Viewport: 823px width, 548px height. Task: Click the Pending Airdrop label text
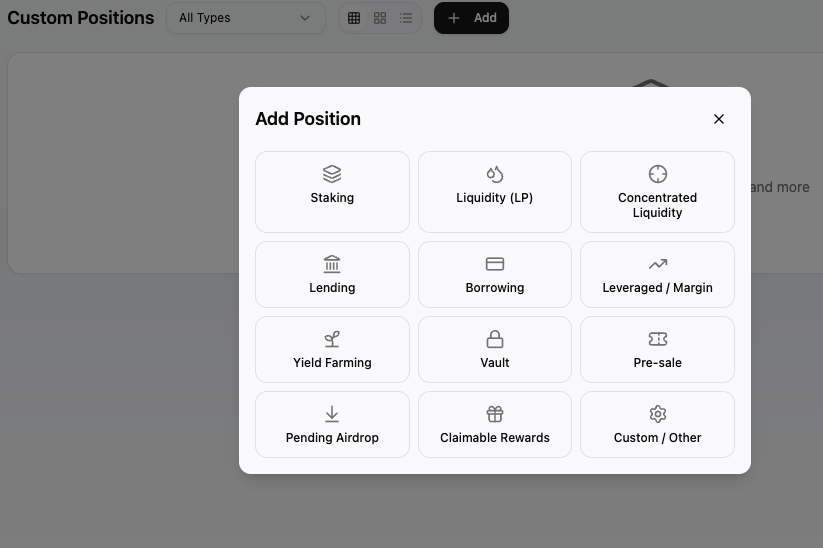click(332, 438)
